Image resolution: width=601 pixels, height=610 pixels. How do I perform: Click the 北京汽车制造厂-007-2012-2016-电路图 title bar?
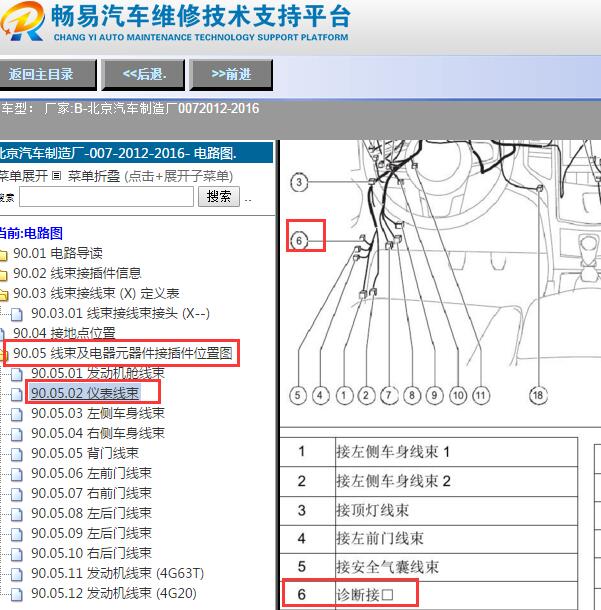tap(136, 153)
